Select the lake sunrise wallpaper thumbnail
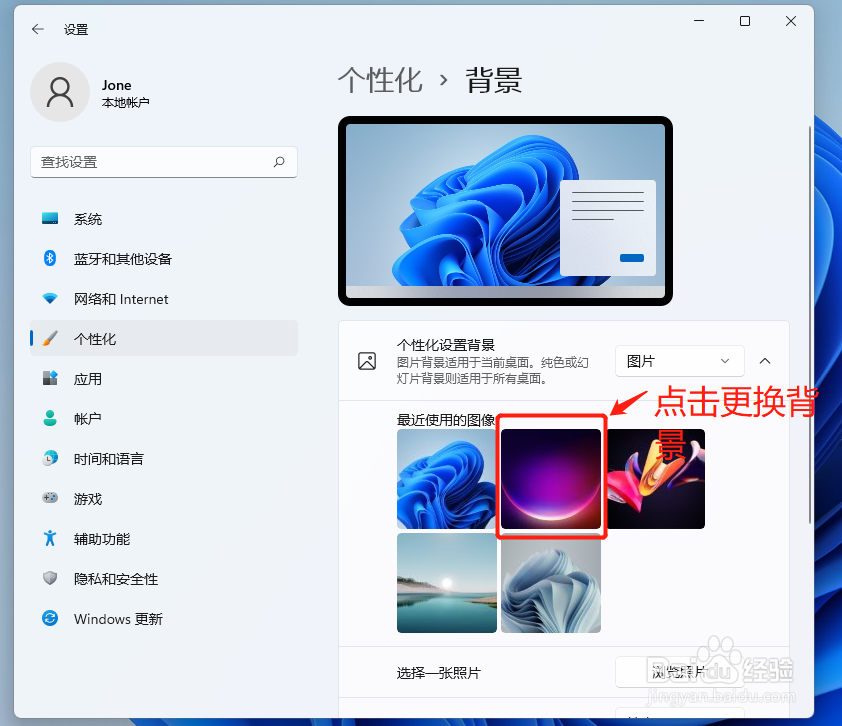This screenshot has width=842, height=726. click(446, 583)
